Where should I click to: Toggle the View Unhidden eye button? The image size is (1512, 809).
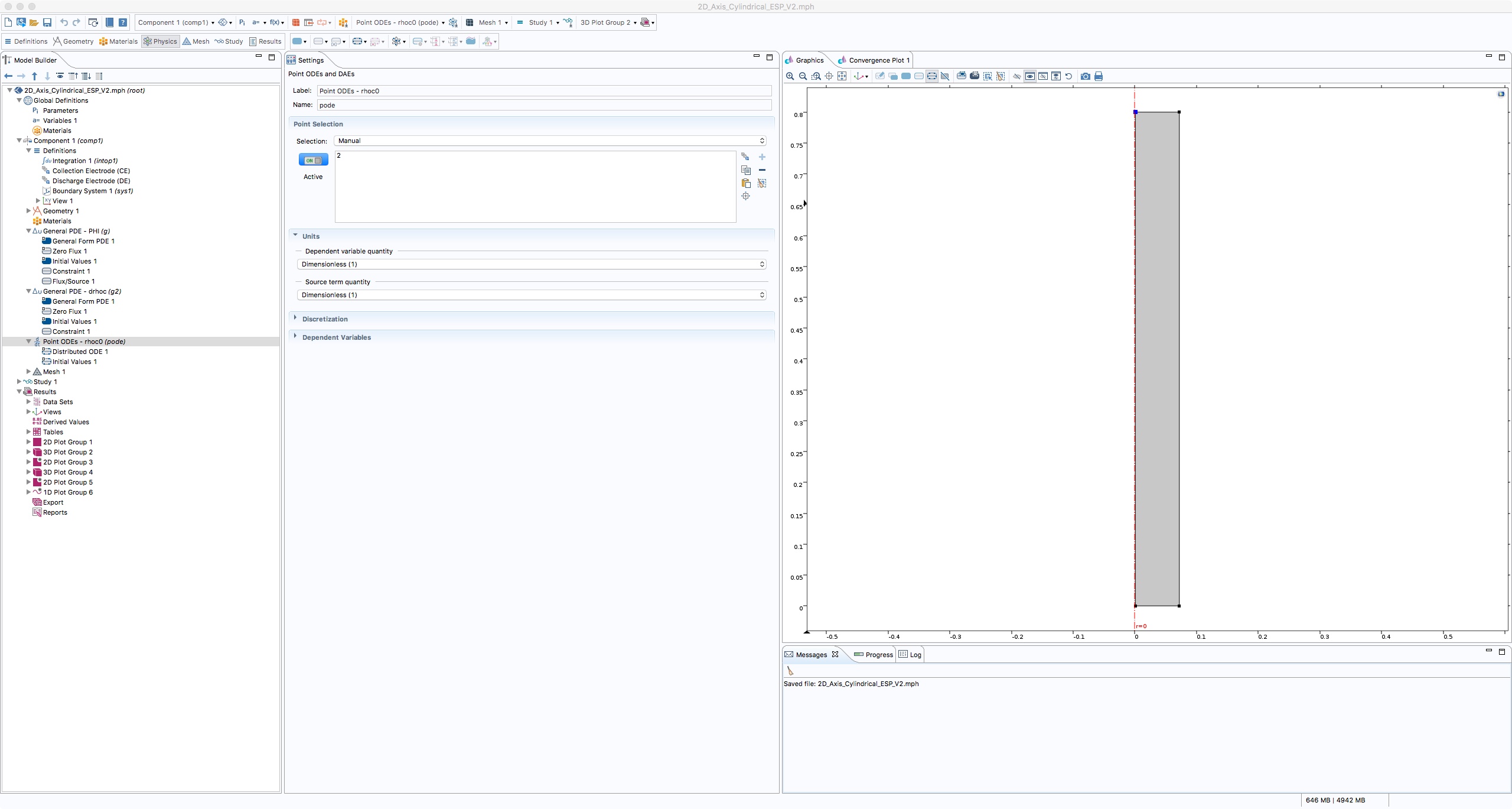pyautogui.click(x=1029, y=76)
